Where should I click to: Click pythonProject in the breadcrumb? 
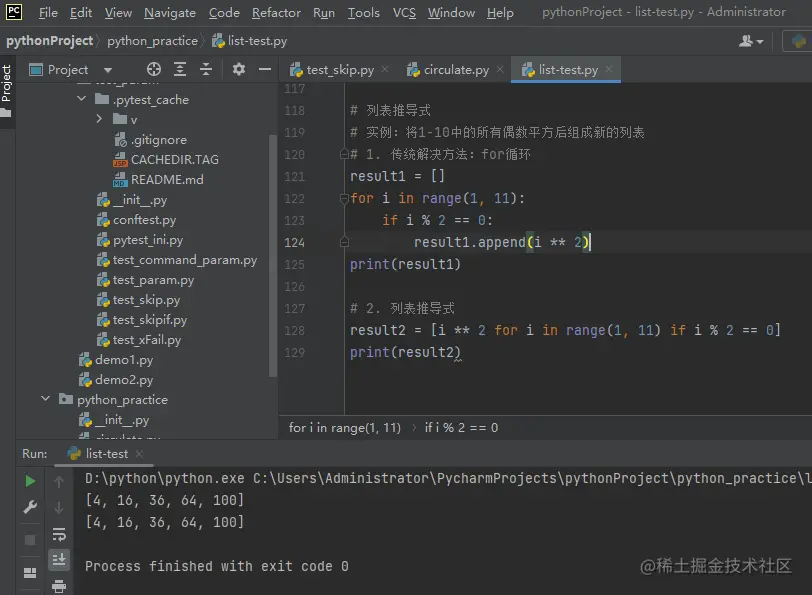[x=50, y=41]
